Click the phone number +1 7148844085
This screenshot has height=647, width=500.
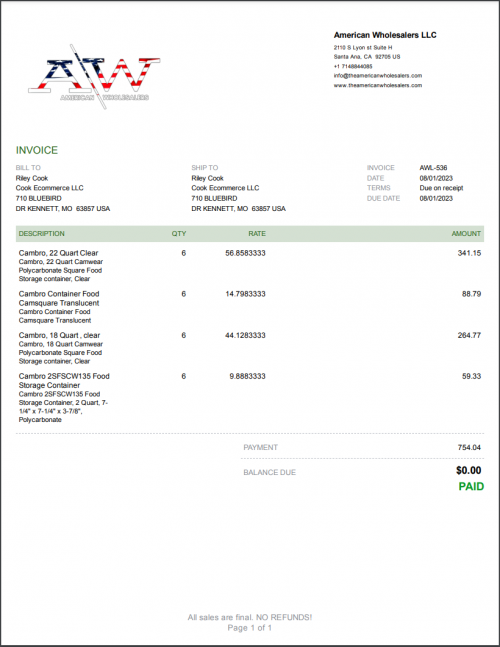click(x=353, y=66)
